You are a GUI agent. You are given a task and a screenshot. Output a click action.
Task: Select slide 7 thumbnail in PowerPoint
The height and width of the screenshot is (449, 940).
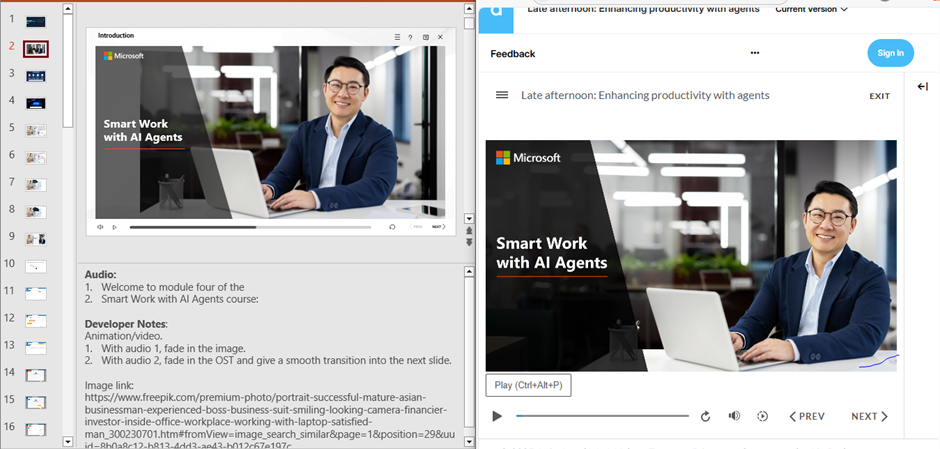coord(36,185)
